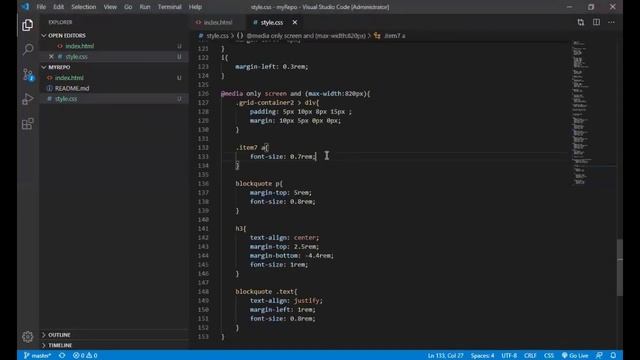Screen dimensions: 640x360
Task: Open the Terminal menu
Action: pos(169,7)
